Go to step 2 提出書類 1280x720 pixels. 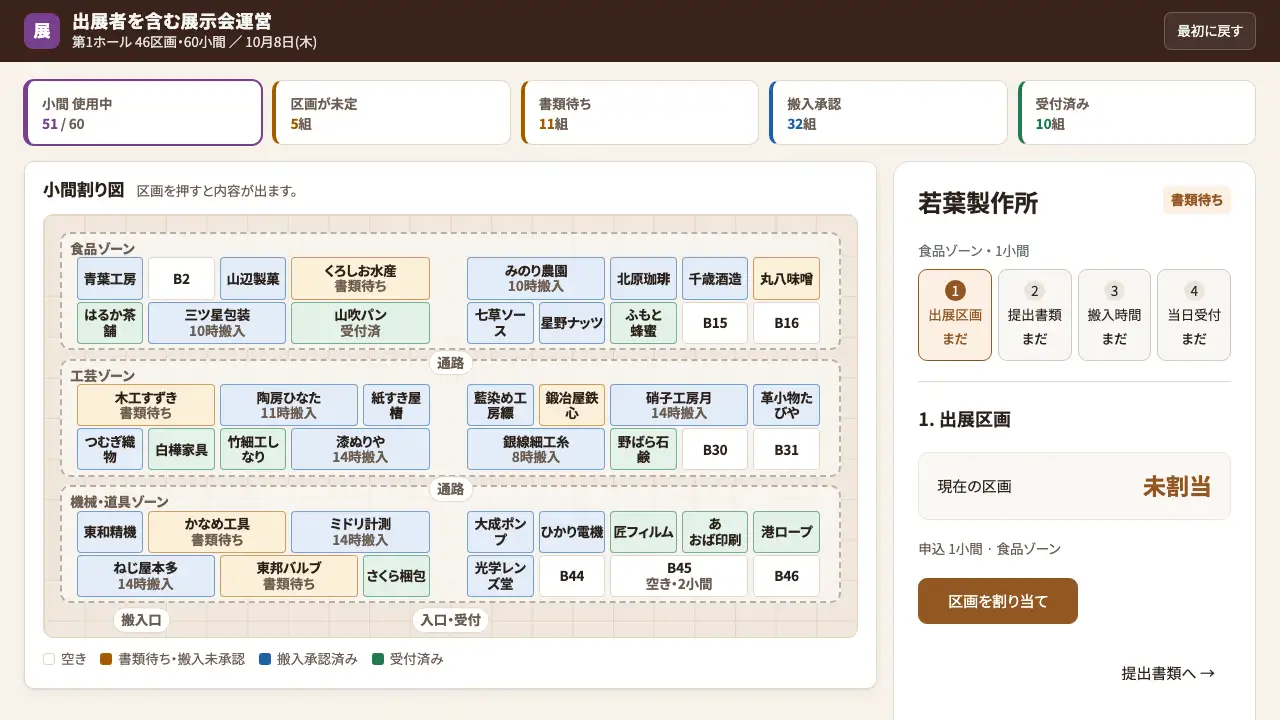point(1035,315)
